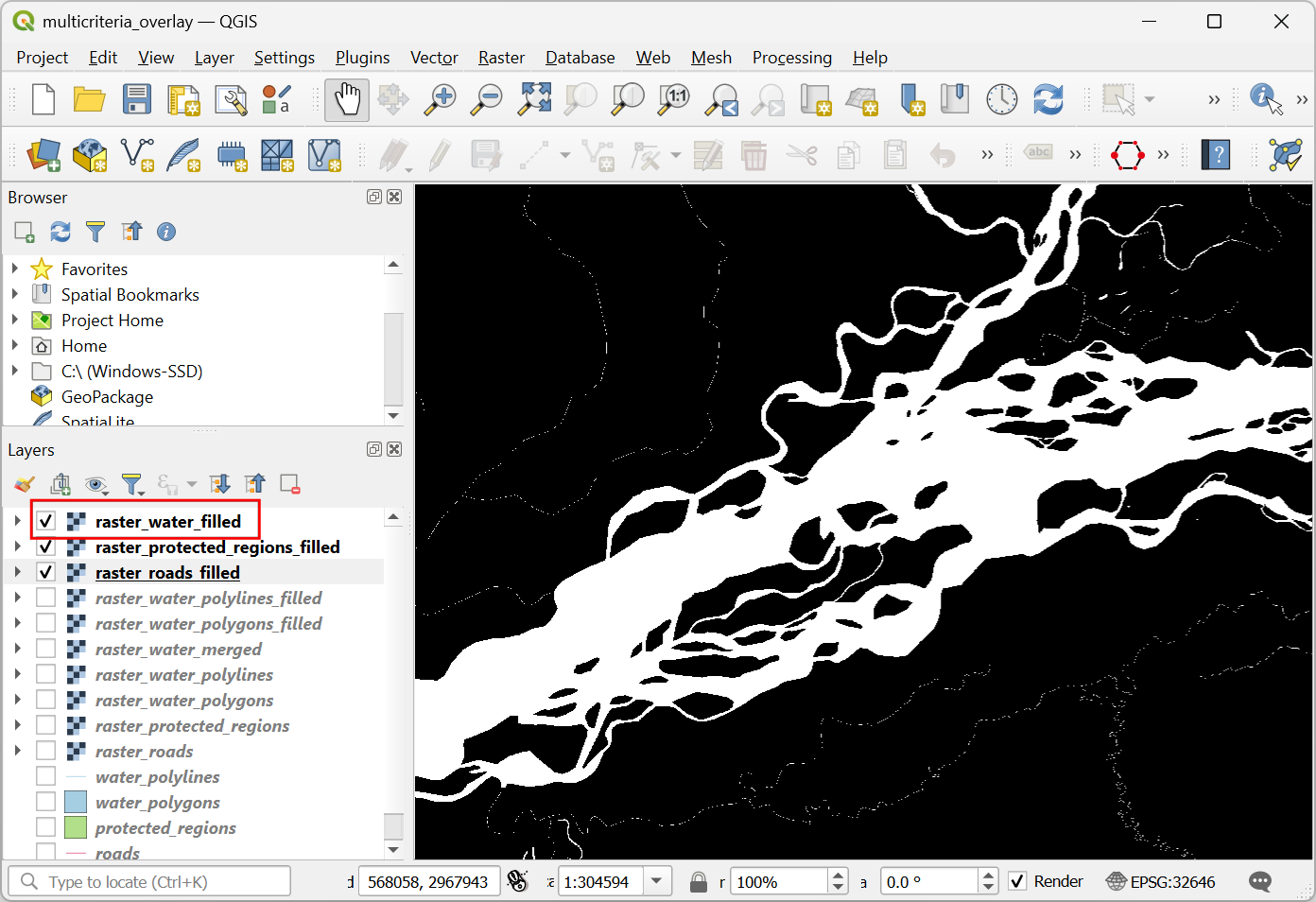Click the Refresh map canvas icon

(1048, 99)
